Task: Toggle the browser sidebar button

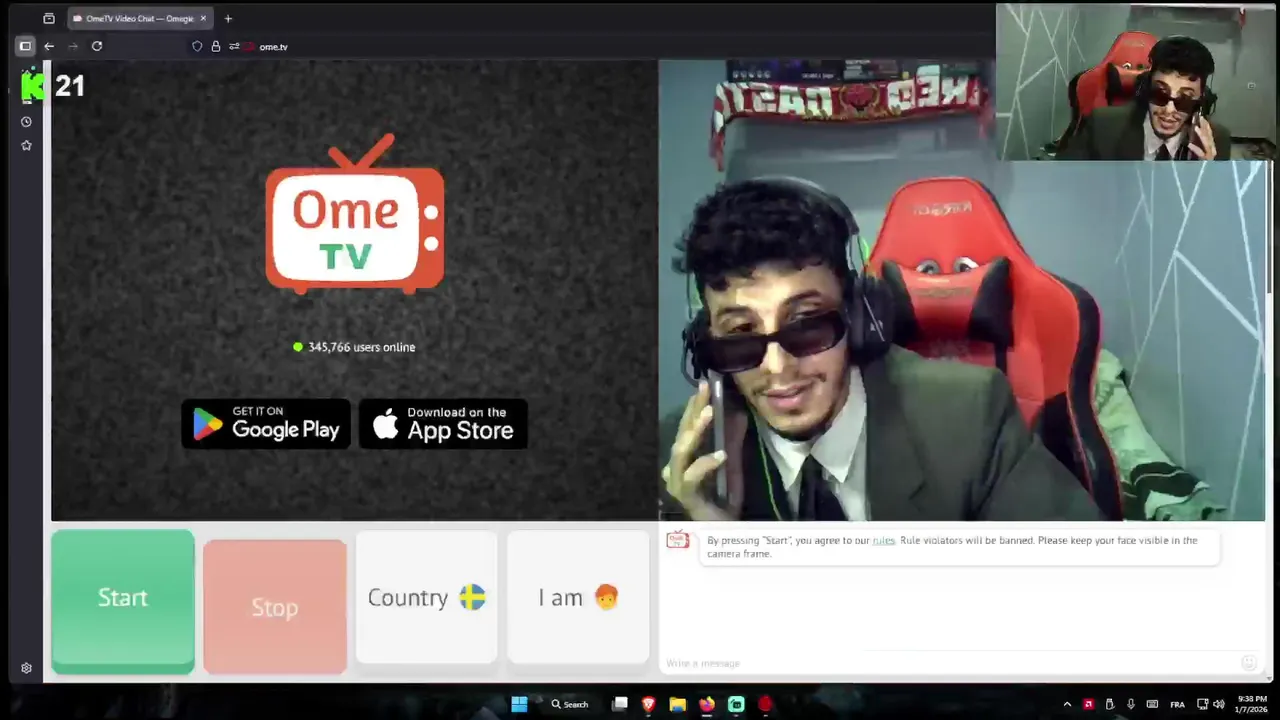Action: point(25,46)
